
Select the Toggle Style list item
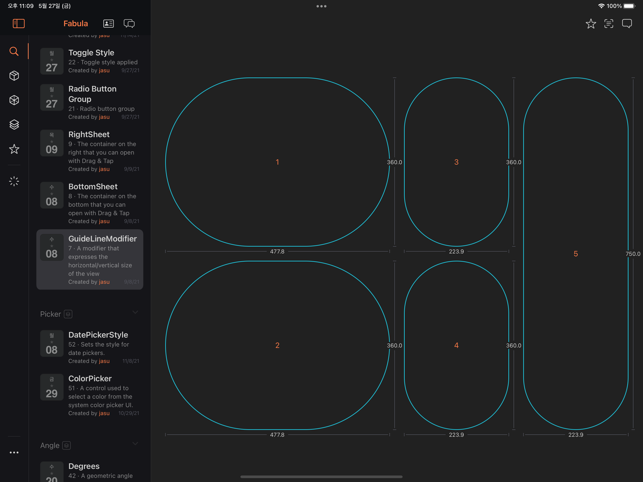pyautogui.click(x=90, y=61)
